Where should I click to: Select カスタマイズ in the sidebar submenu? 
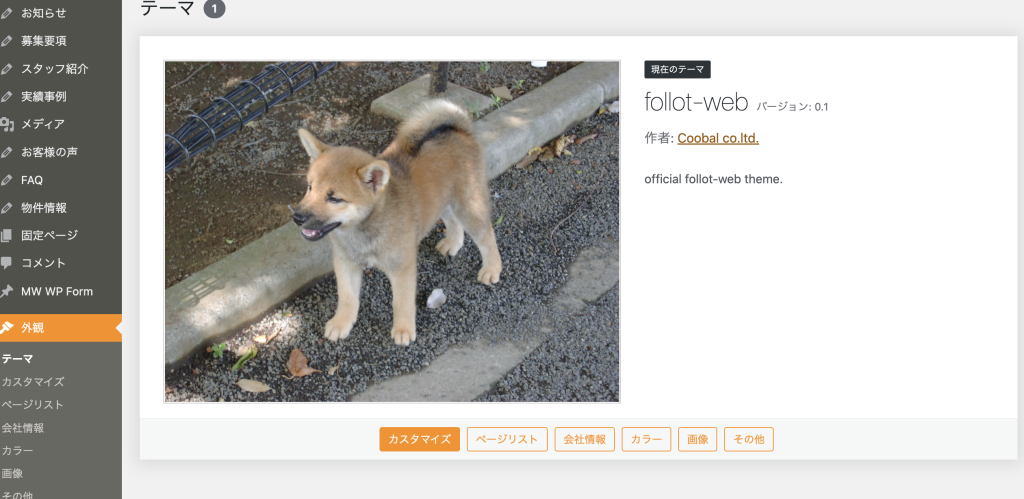pos(33,381)
